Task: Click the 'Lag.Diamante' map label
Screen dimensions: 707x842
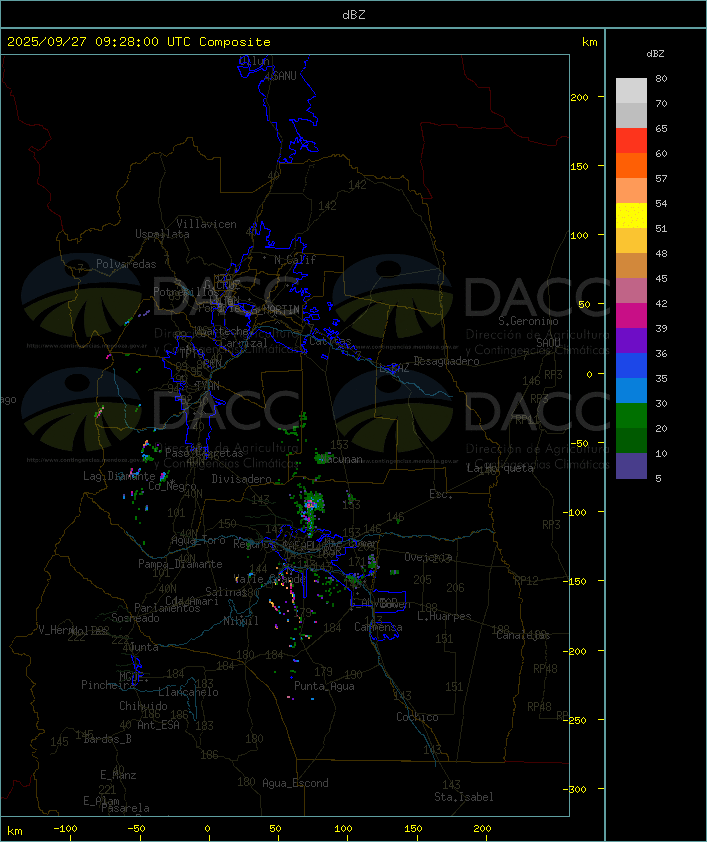Action: tap(119, 476)
